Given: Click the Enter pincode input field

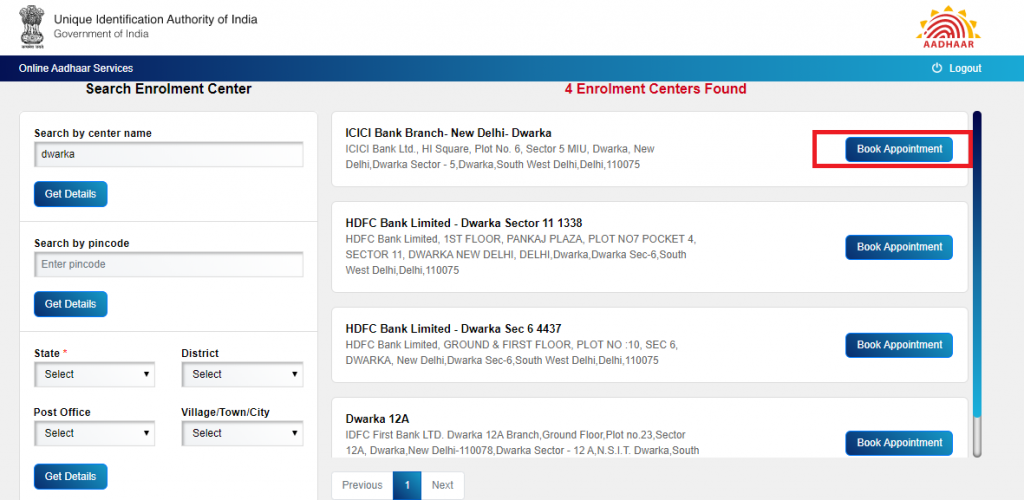Looking at the screenshot, I should click(168, 264).
